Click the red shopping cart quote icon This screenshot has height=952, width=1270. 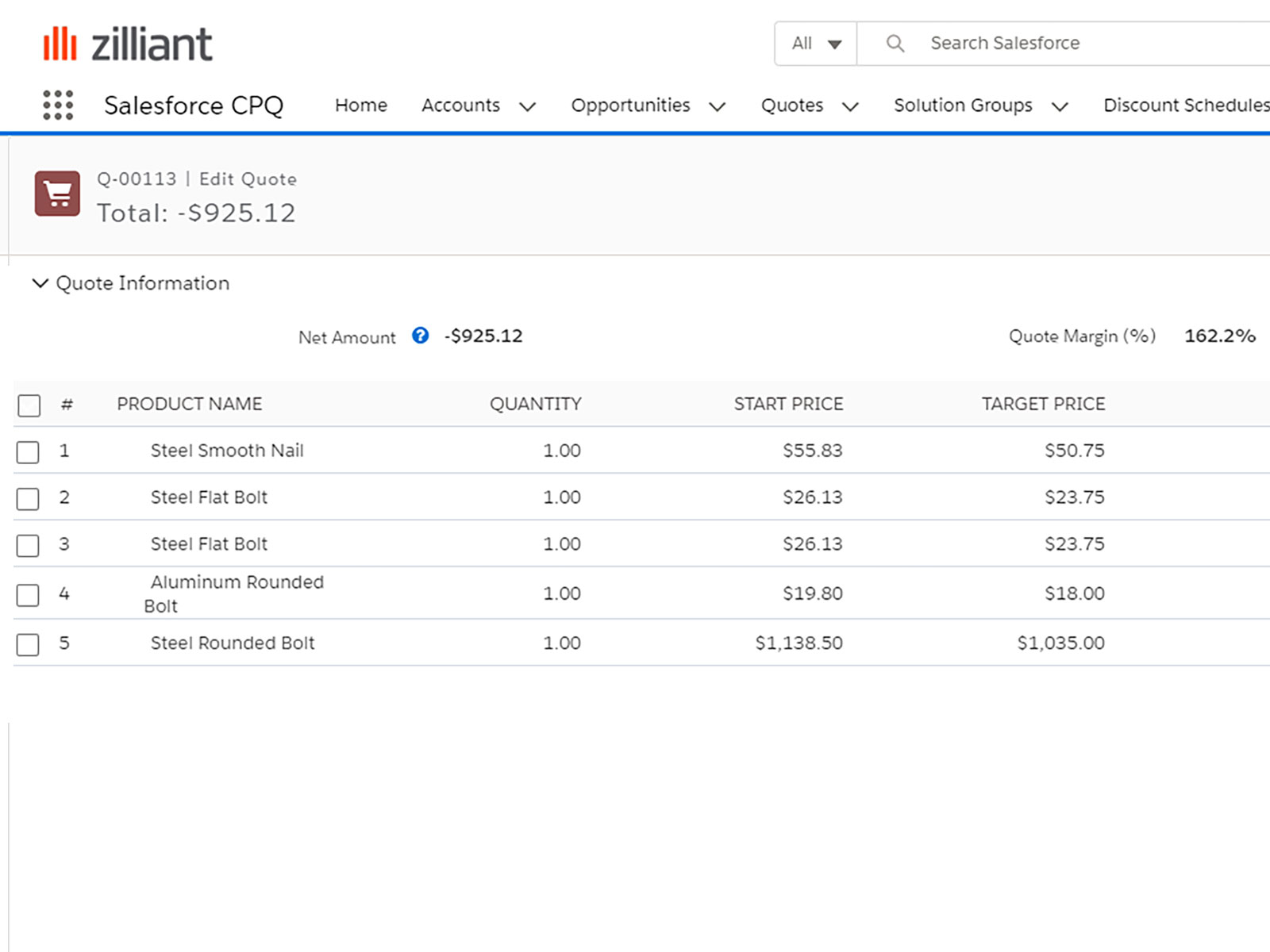[57, 193]
